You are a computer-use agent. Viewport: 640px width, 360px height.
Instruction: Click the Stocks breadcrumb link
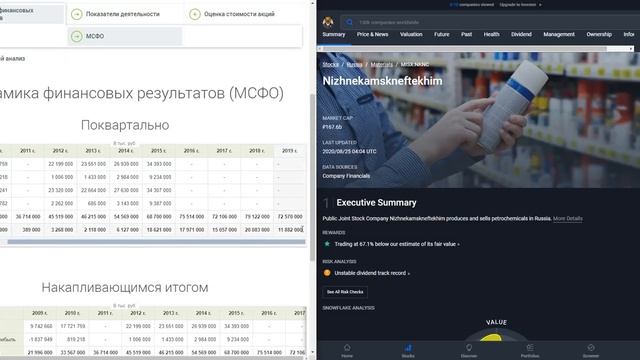(331, 64)
